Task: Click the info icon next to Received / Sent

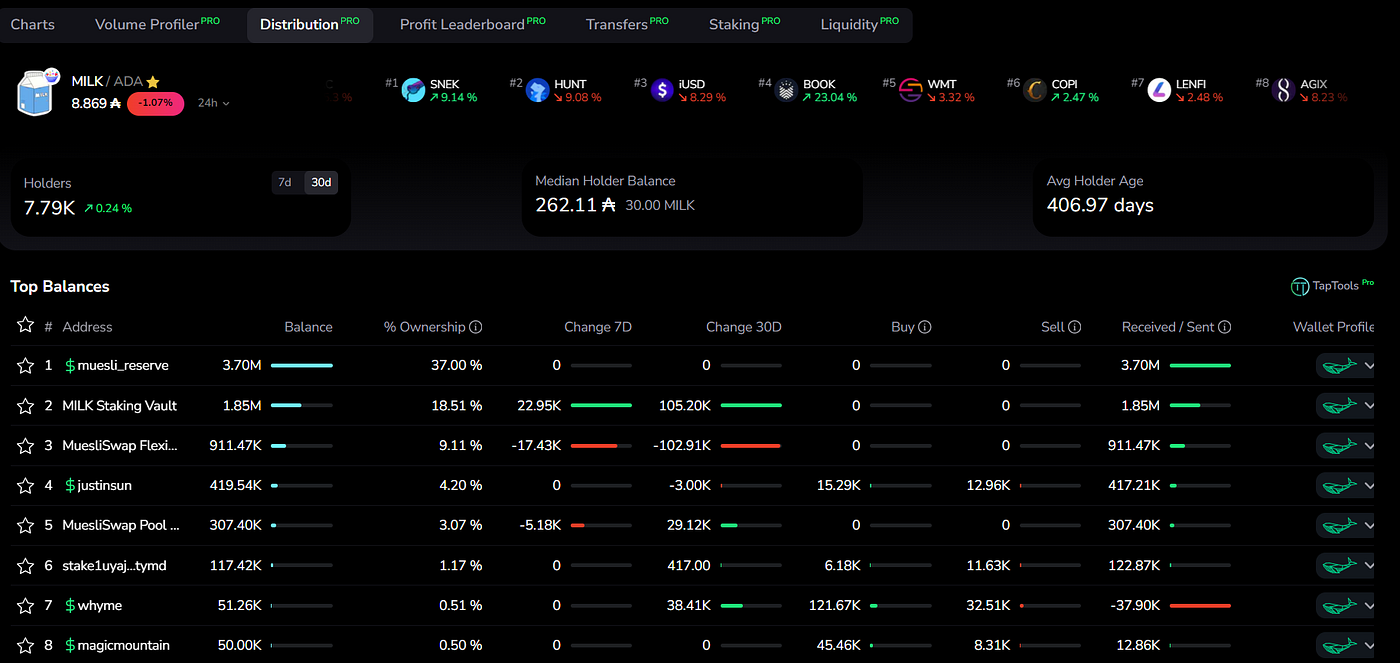Action: pyautogui.click(x=1225, y=327)
